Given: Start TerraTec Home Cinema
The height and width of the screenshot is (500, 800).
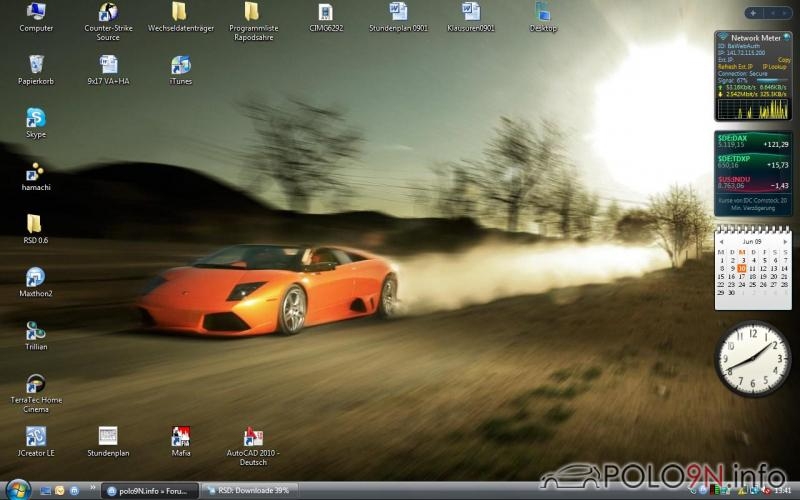Looking at the screenshot, I should coord(36,384).
